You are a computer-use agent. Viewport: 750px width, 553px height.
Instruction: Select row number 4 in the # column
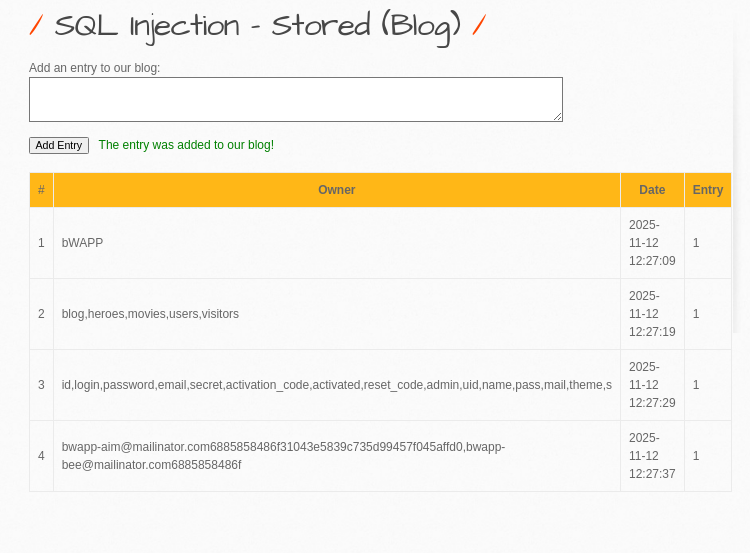[x=41, y=456]
